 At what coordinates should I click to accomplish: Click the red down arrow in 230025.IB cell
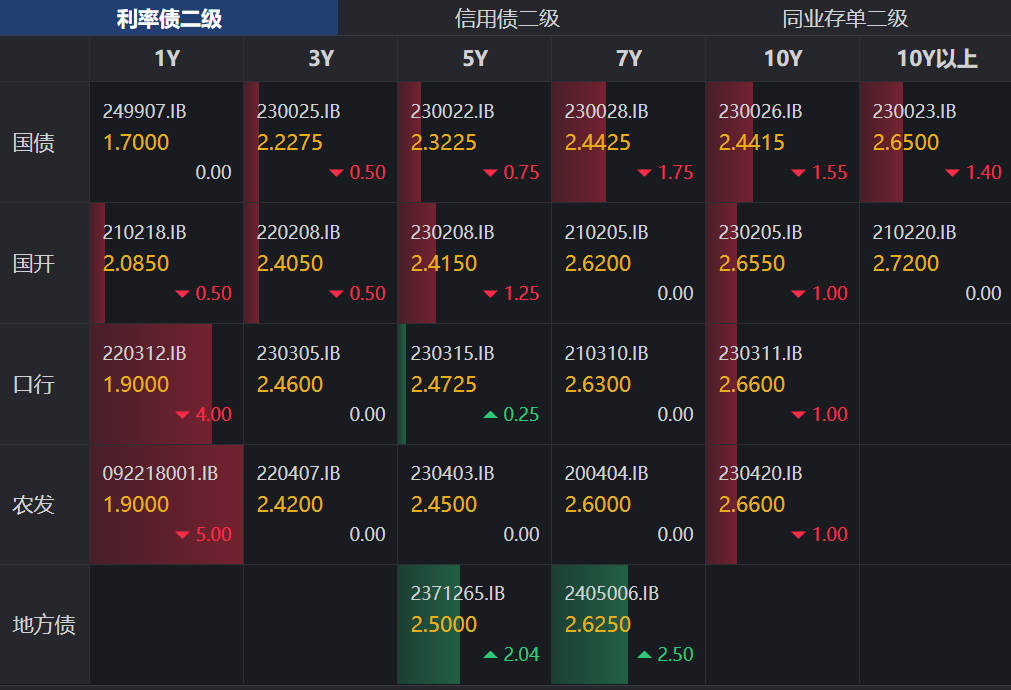coord(337,173)
